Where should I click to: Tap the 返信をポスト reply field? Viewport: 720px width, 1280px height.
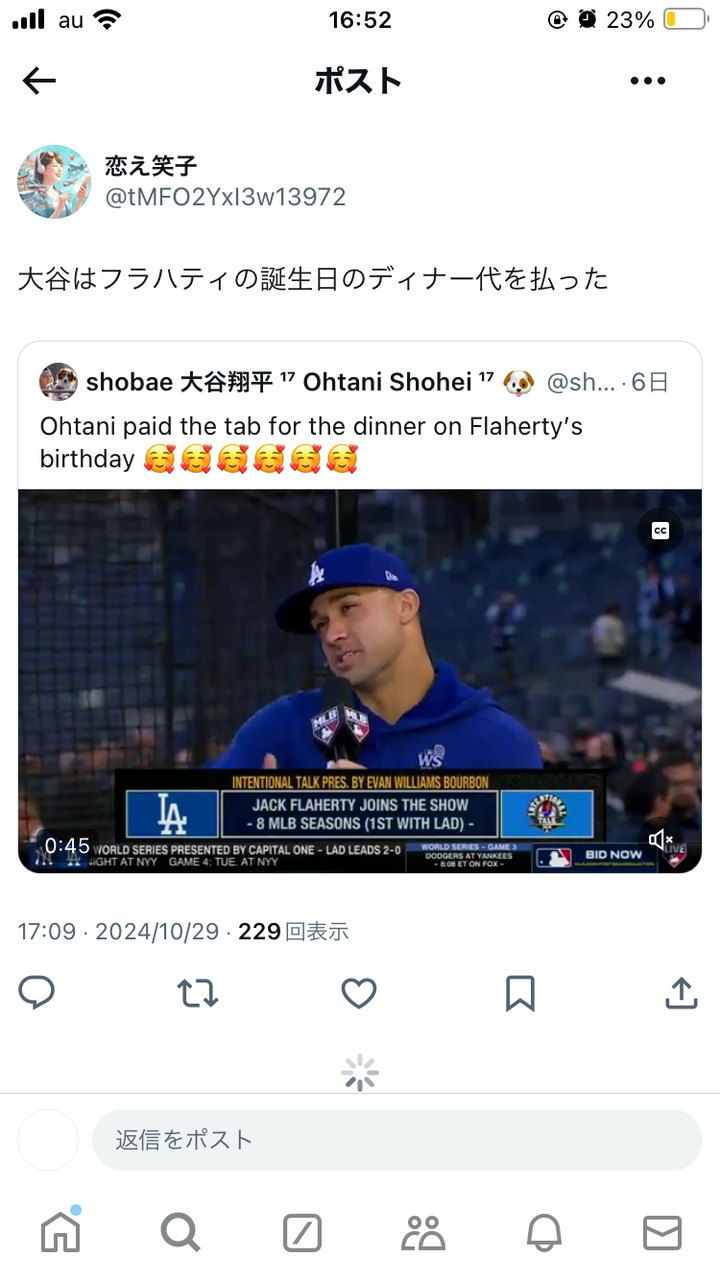(397, 1140)
